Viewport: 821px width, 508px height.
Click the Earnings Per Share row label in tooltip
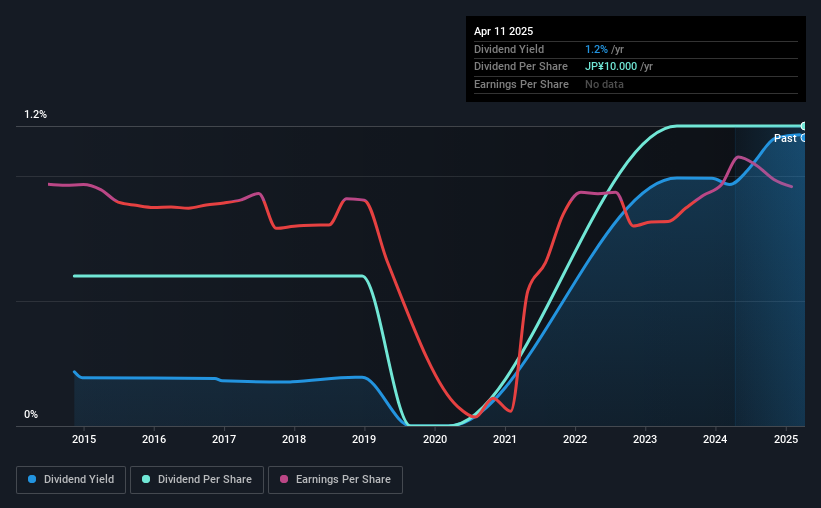pyautogui.click(x=521, y=84)
